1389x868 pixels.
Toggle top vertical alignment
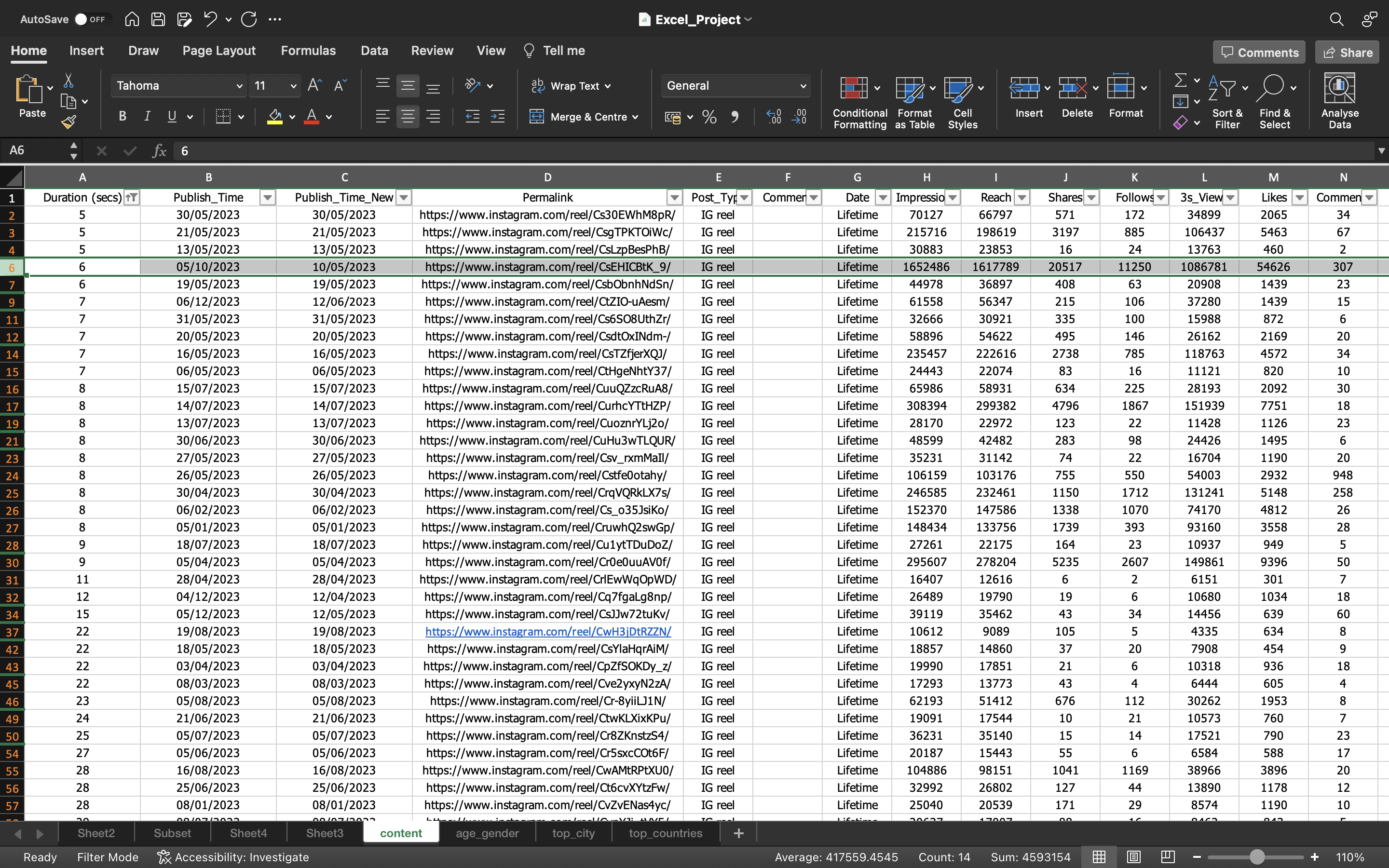382,84
